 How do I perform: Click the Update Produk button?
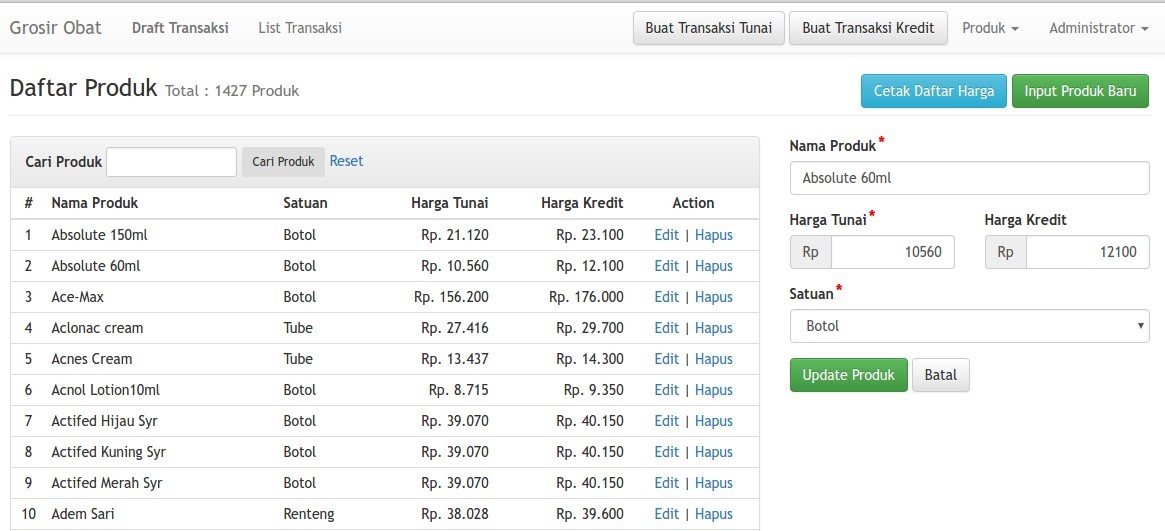[848, 375]
